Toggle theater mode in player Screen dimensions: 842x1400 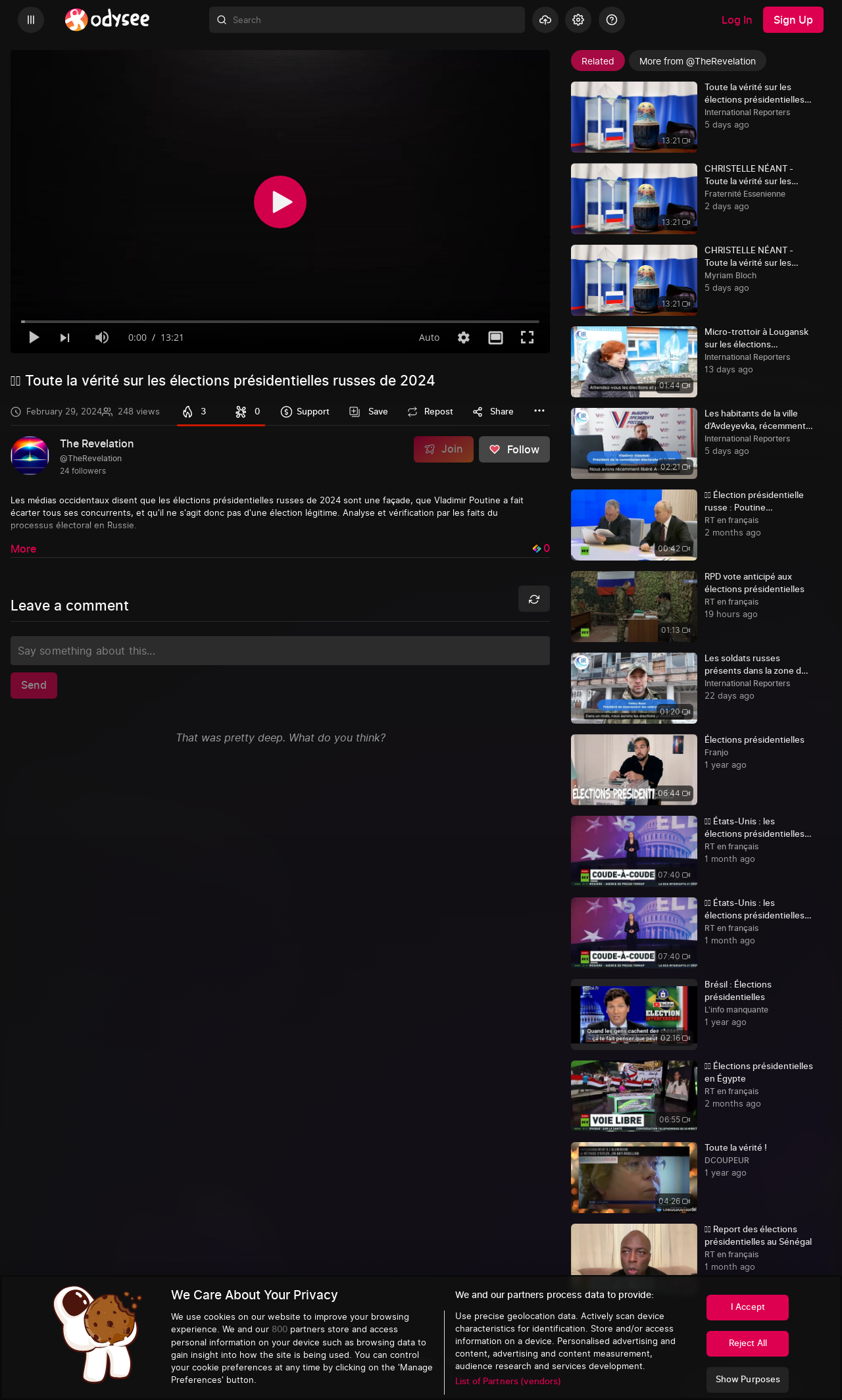pos(495,337)
